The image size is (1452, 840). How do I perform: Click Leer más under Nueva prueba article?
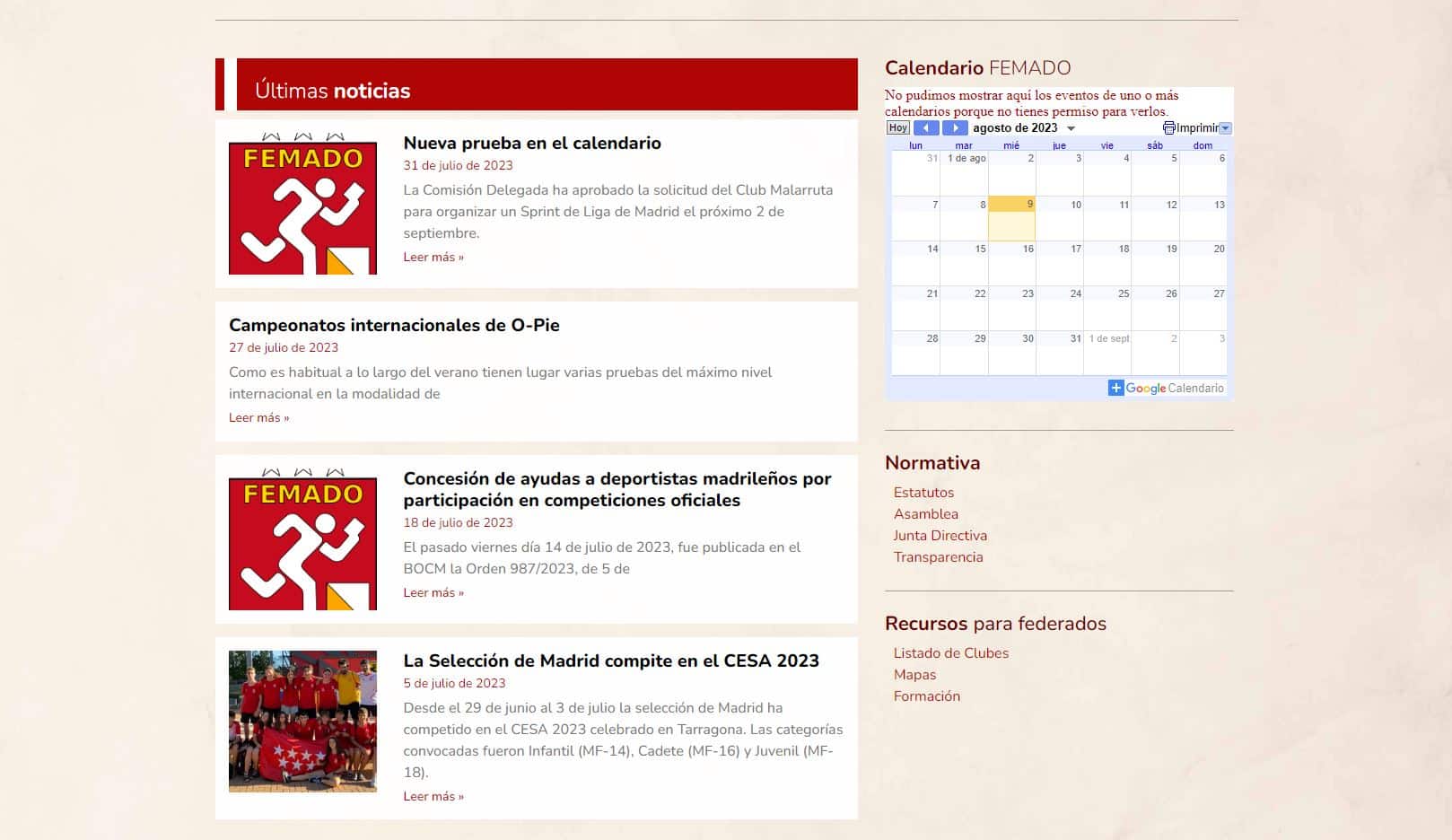(433, 257)
